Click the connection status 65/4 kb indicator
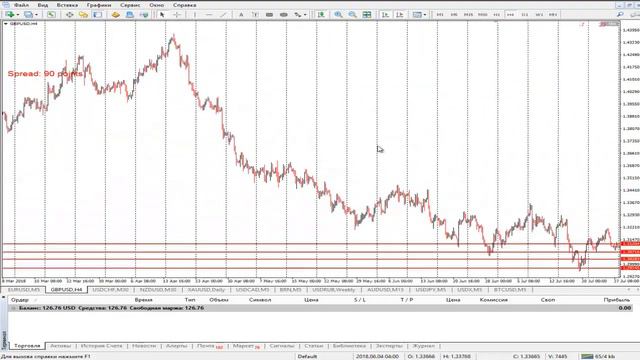The width and height of the screenshot is (640, 360). click(x=598, y=356)
